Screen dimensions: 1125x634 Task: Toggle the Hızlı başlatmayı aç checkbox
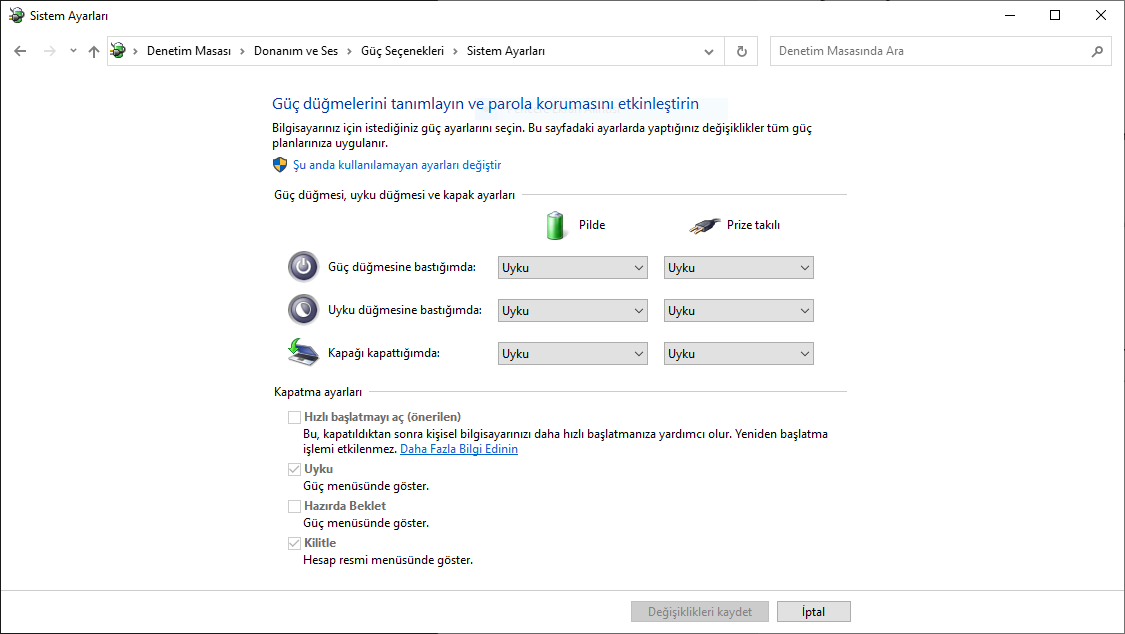tap(294, 417)
